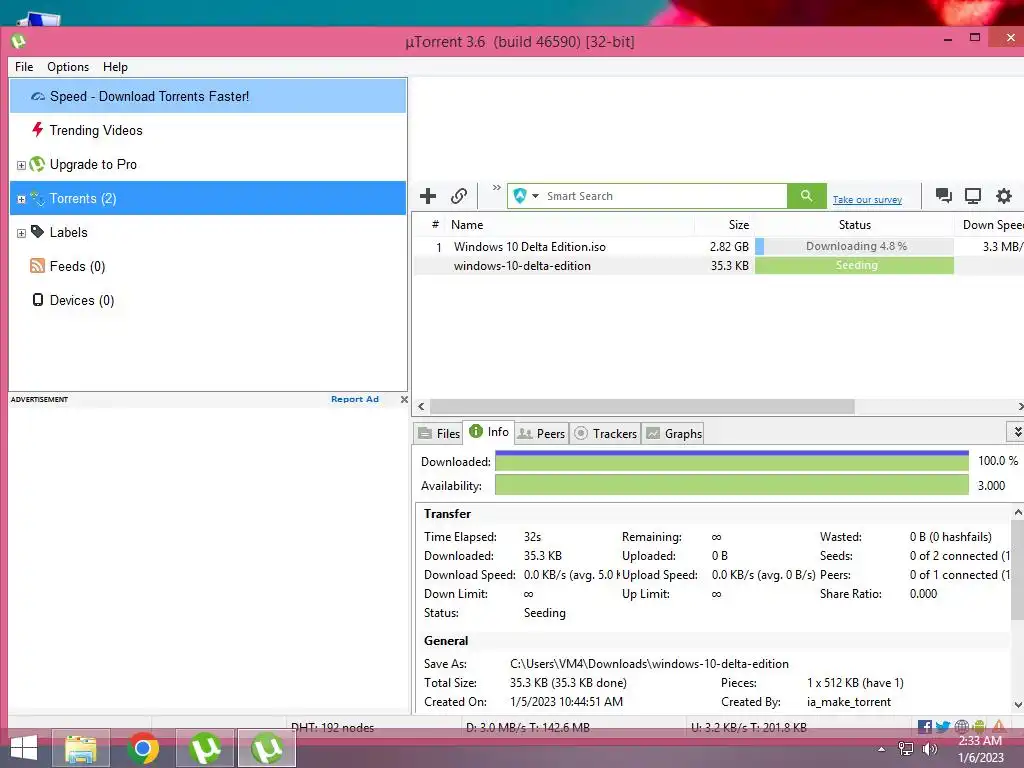Viewport: 1024px width, 768px height.
Task: Open Preferences gear icon
Action: pyautogui.click(x=1004, y=195)
